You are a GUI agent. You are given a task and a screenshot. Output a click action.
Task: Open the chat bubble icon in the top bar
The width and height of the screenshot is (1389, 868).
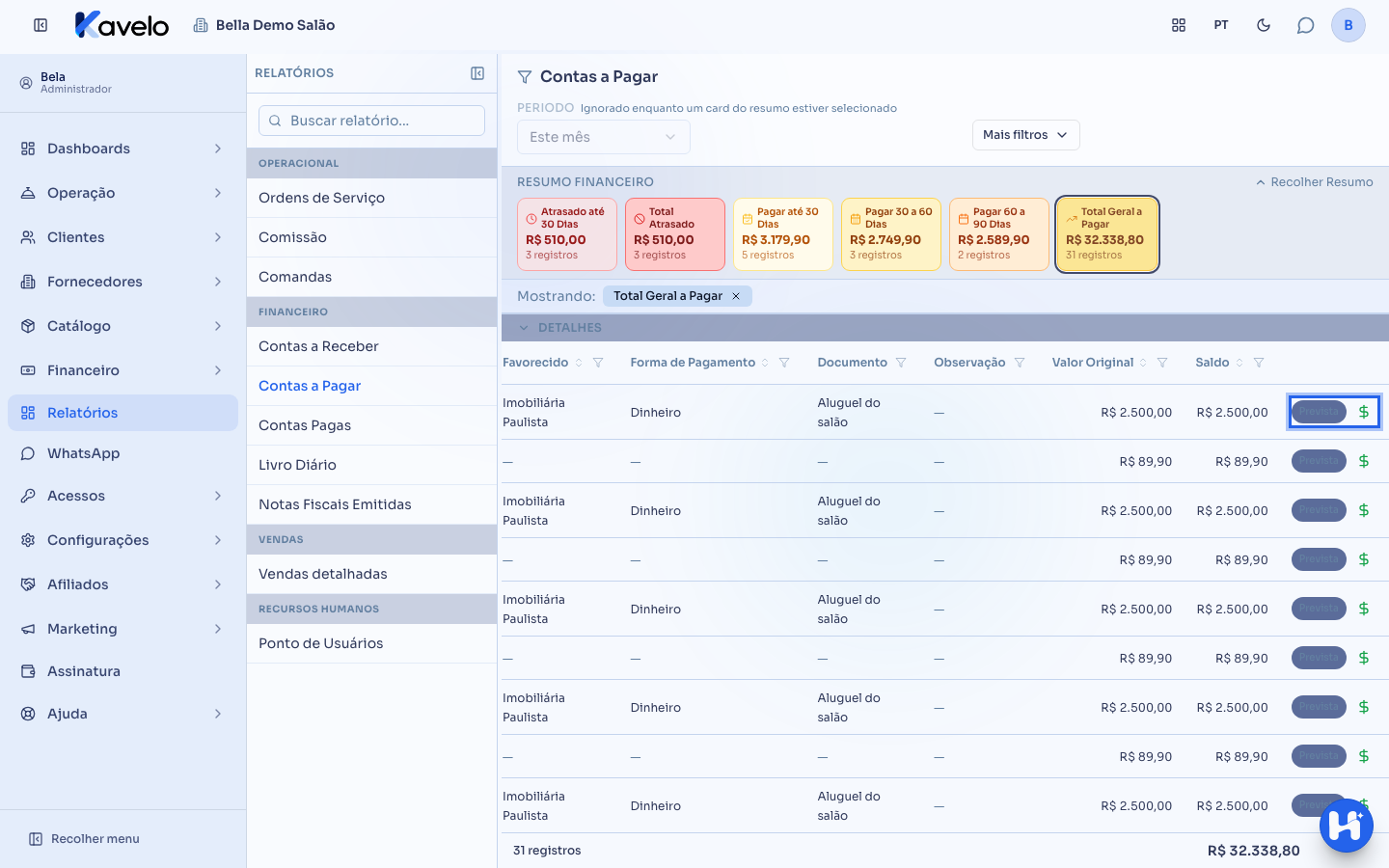click(1306, 25)
